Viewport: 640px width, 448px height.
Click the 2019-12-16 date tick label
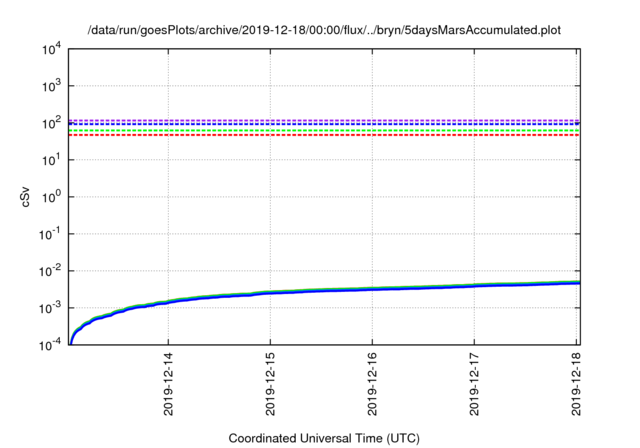point(372,384)
